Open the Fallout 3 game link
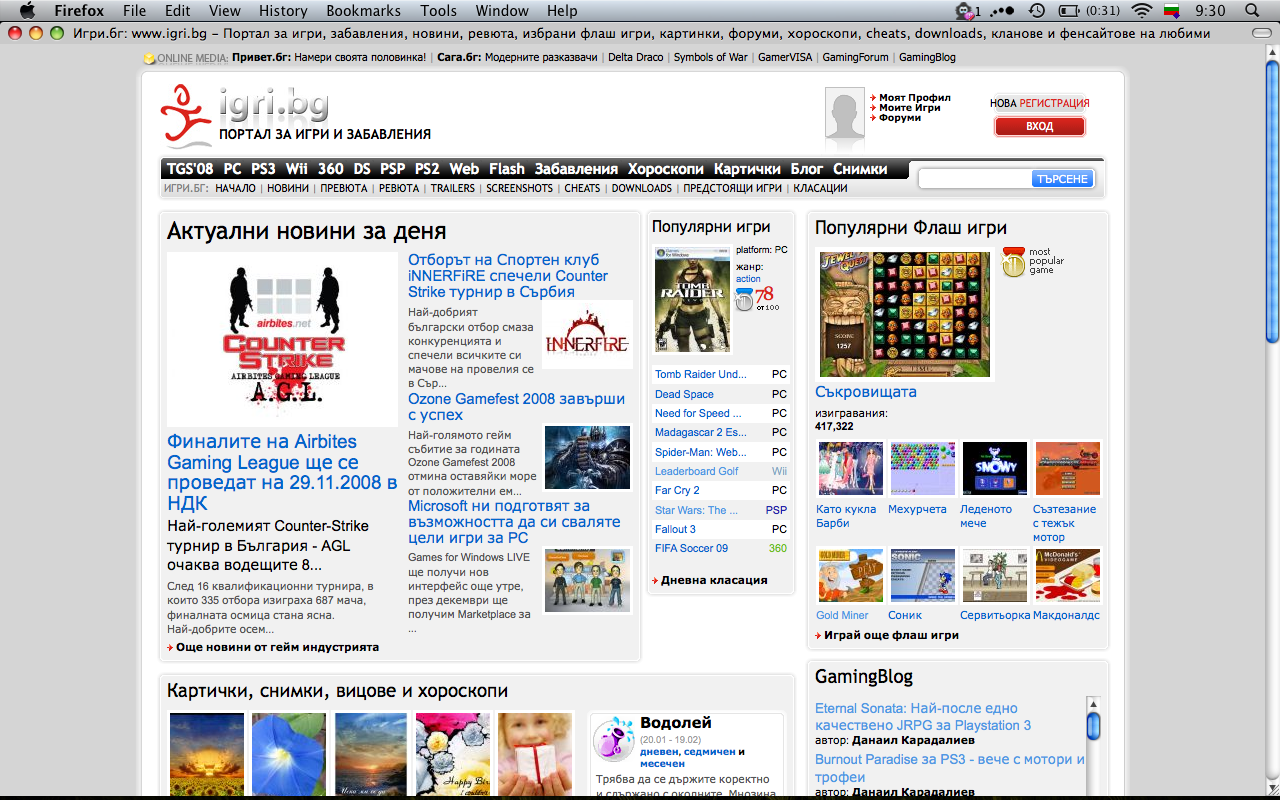 [x=675, y=529]
